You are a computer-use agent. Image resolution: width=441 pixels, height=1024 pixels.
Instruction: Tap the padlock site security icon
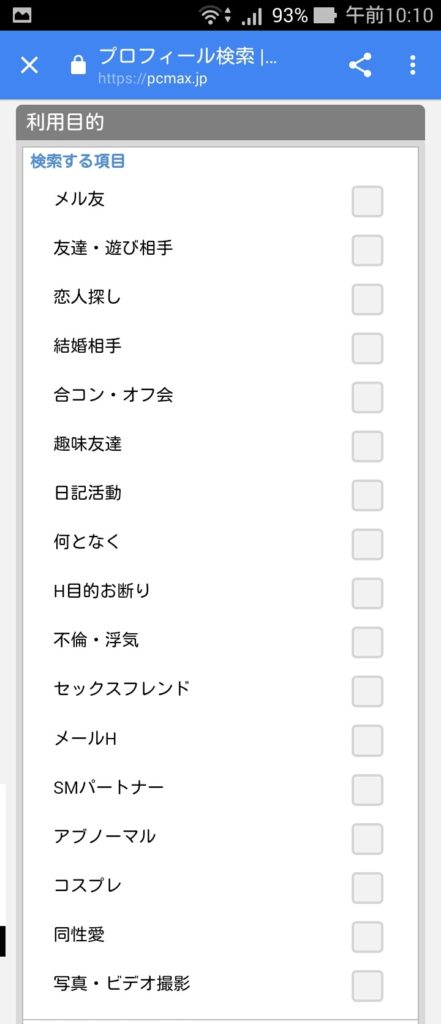[x=78, y=65]
